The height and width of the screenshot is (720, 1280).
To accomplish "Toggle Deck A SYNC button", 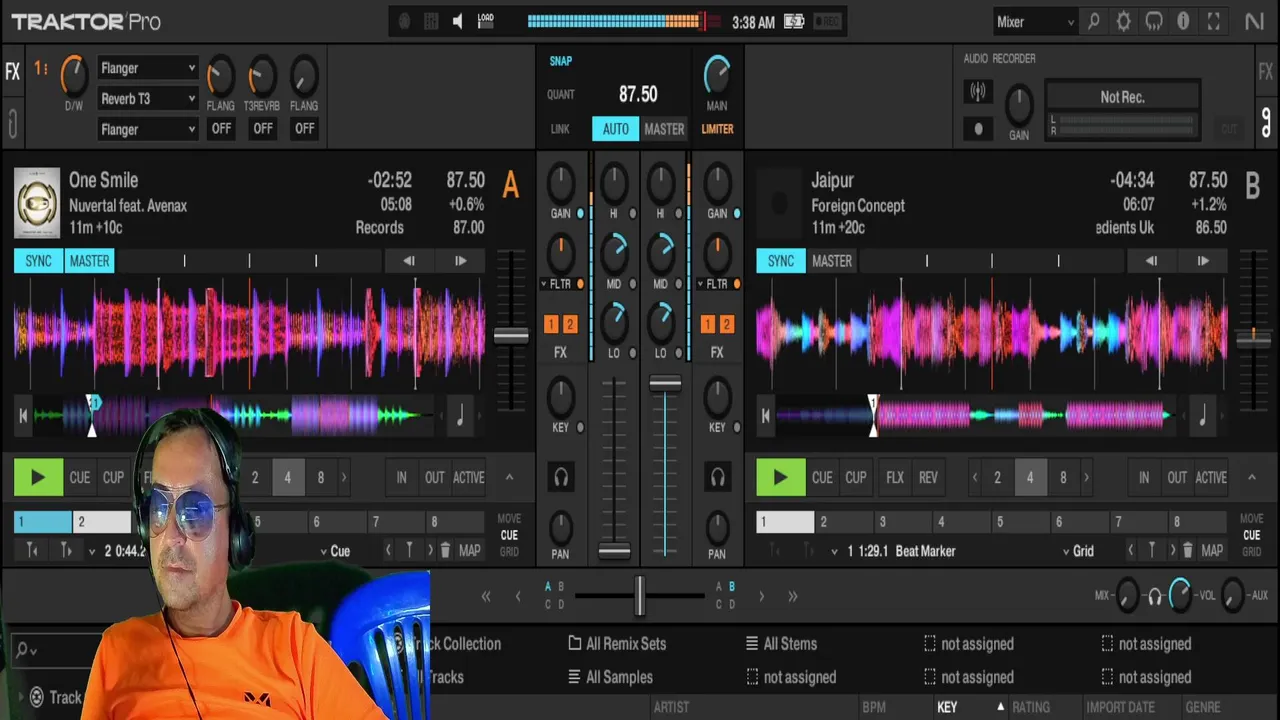I will pyautogui.click(x=38, y=261).
